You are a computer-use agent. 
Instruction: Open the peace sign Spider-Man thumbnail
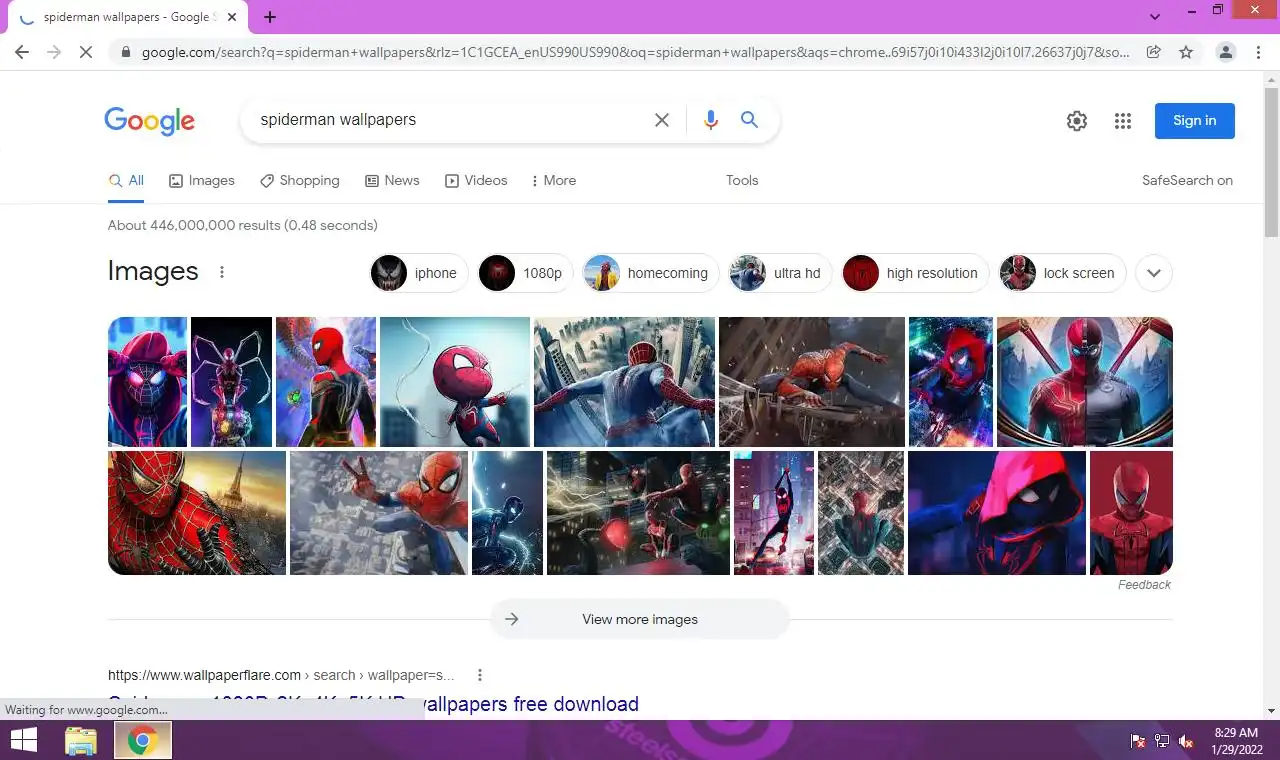click(x=379, y=513)
